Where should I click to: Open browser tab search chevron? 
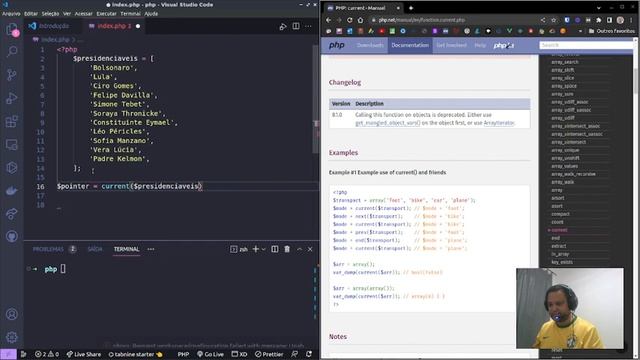pos(599,8)
